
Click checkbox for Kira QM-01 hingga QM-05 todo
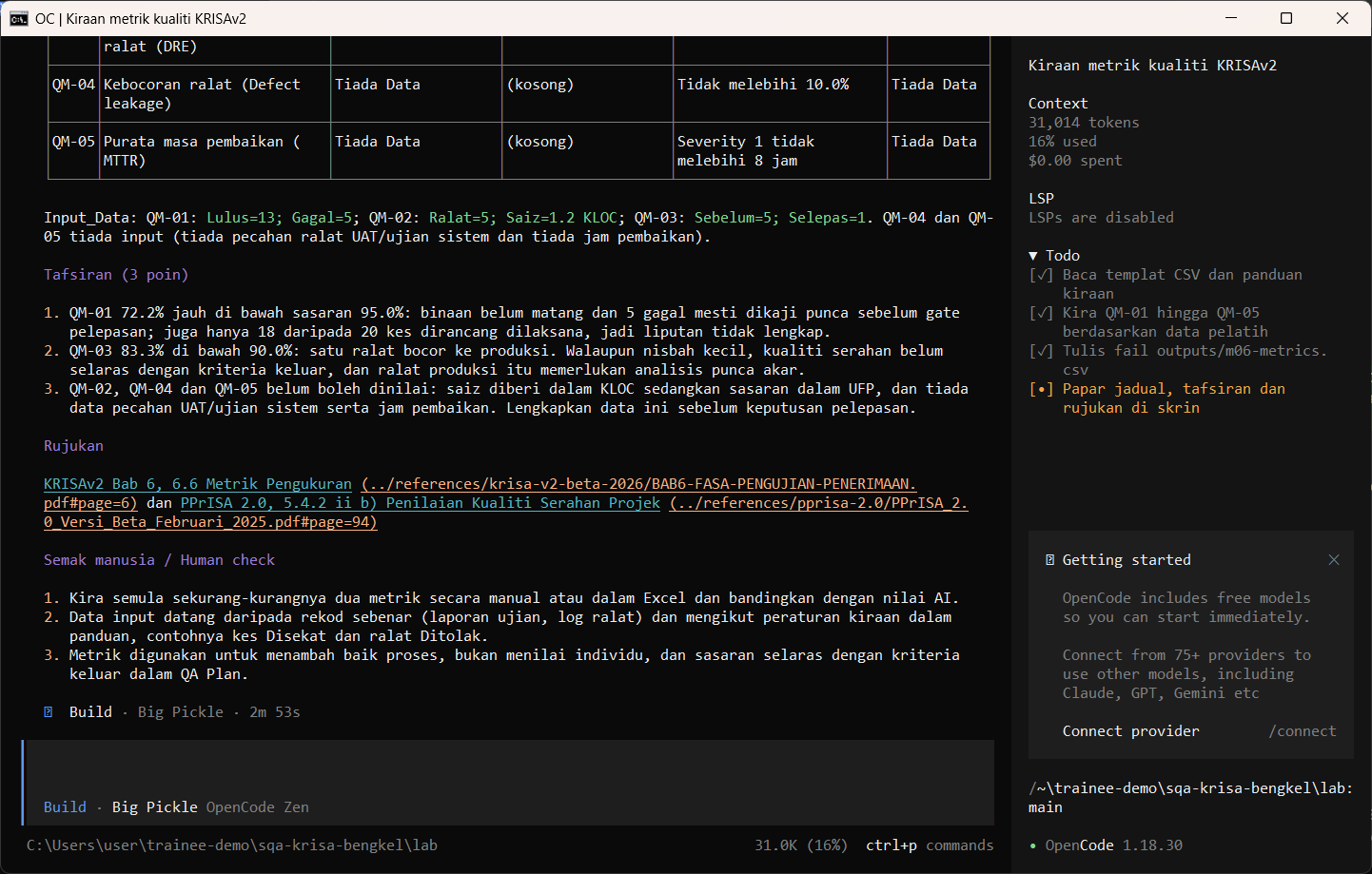click(x=1041, y=313)
